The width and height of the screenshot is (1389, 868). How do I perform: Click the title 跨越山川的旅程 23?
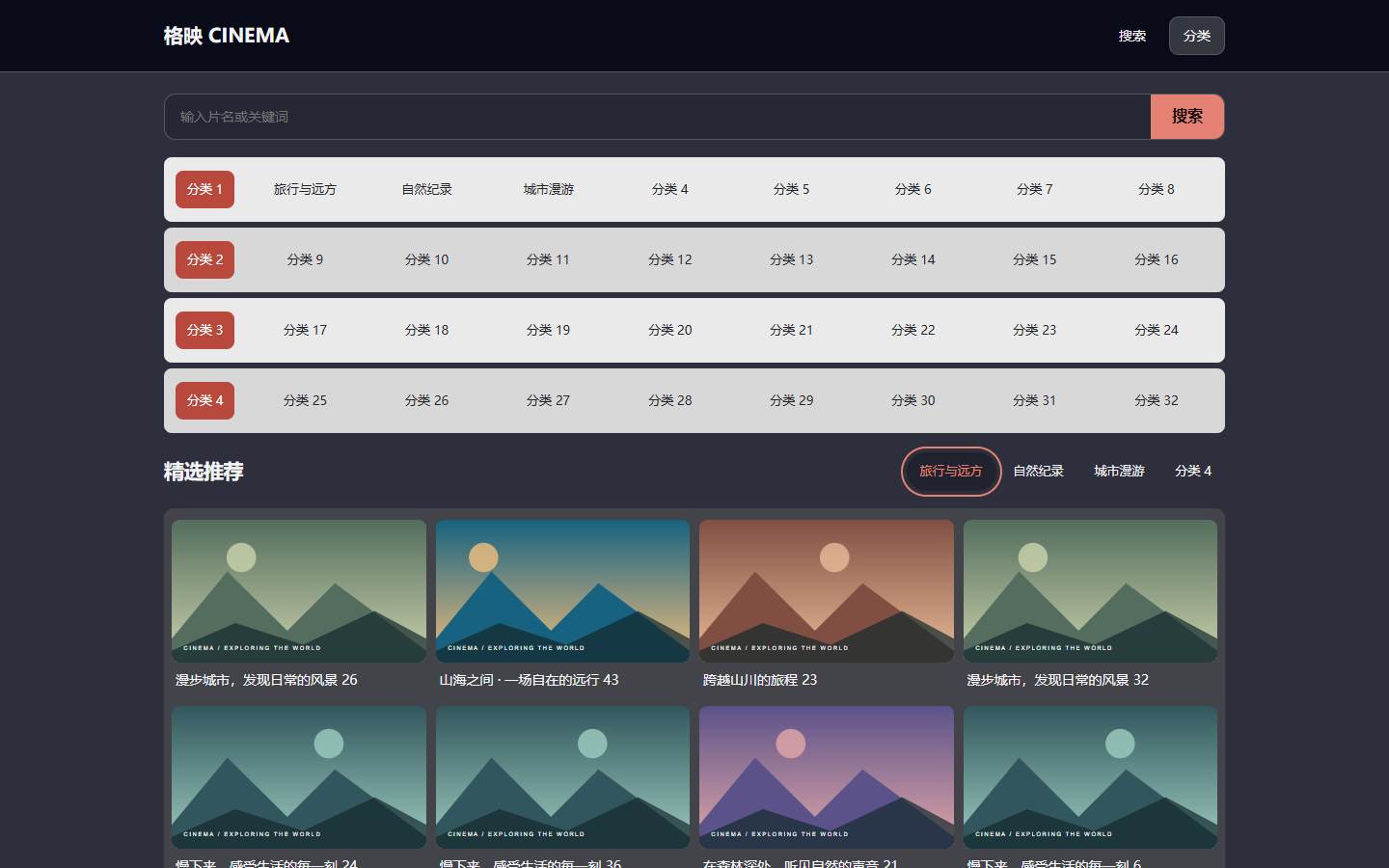[x=760, y=680]
